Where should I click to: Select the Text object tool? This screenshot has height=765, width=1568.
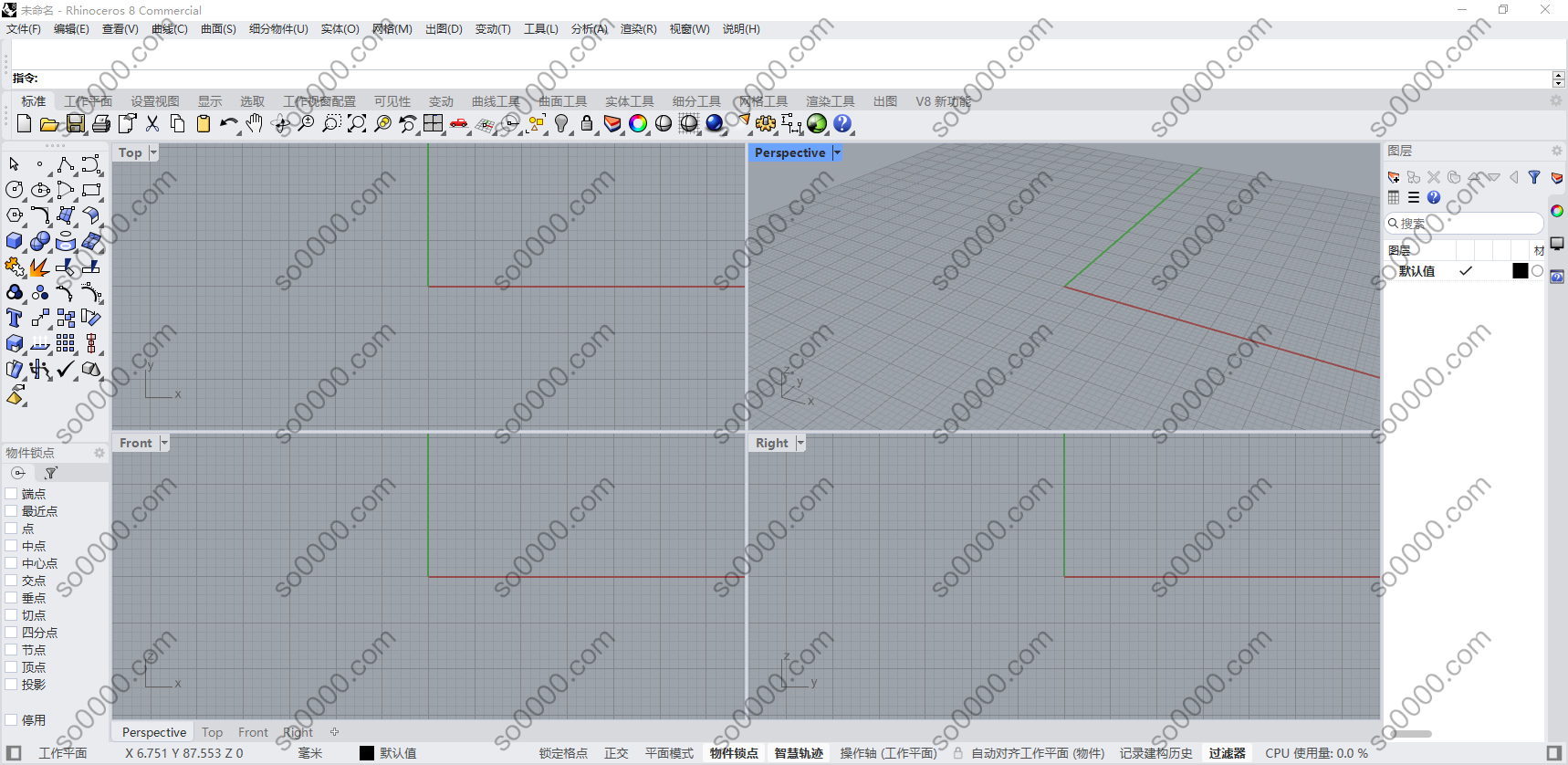[x=15, y=318]
